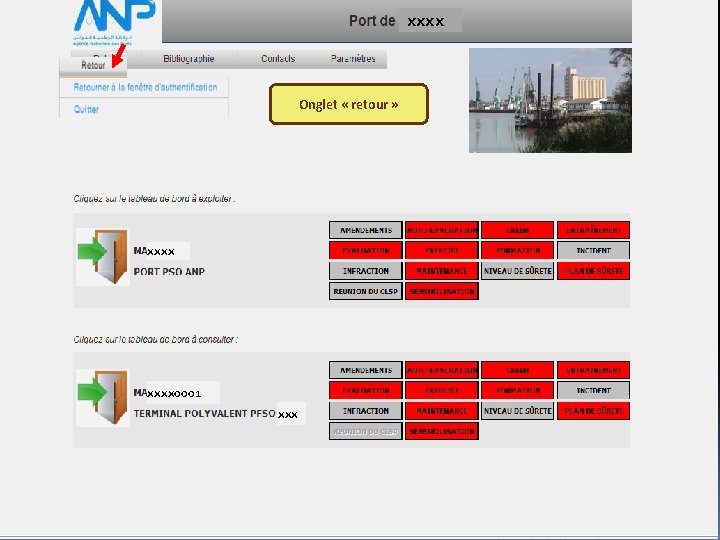Open AUTO-EVALUATION for PORT PSO ANP
Screen dimensions: 720x540
click(x=442, y=230)
